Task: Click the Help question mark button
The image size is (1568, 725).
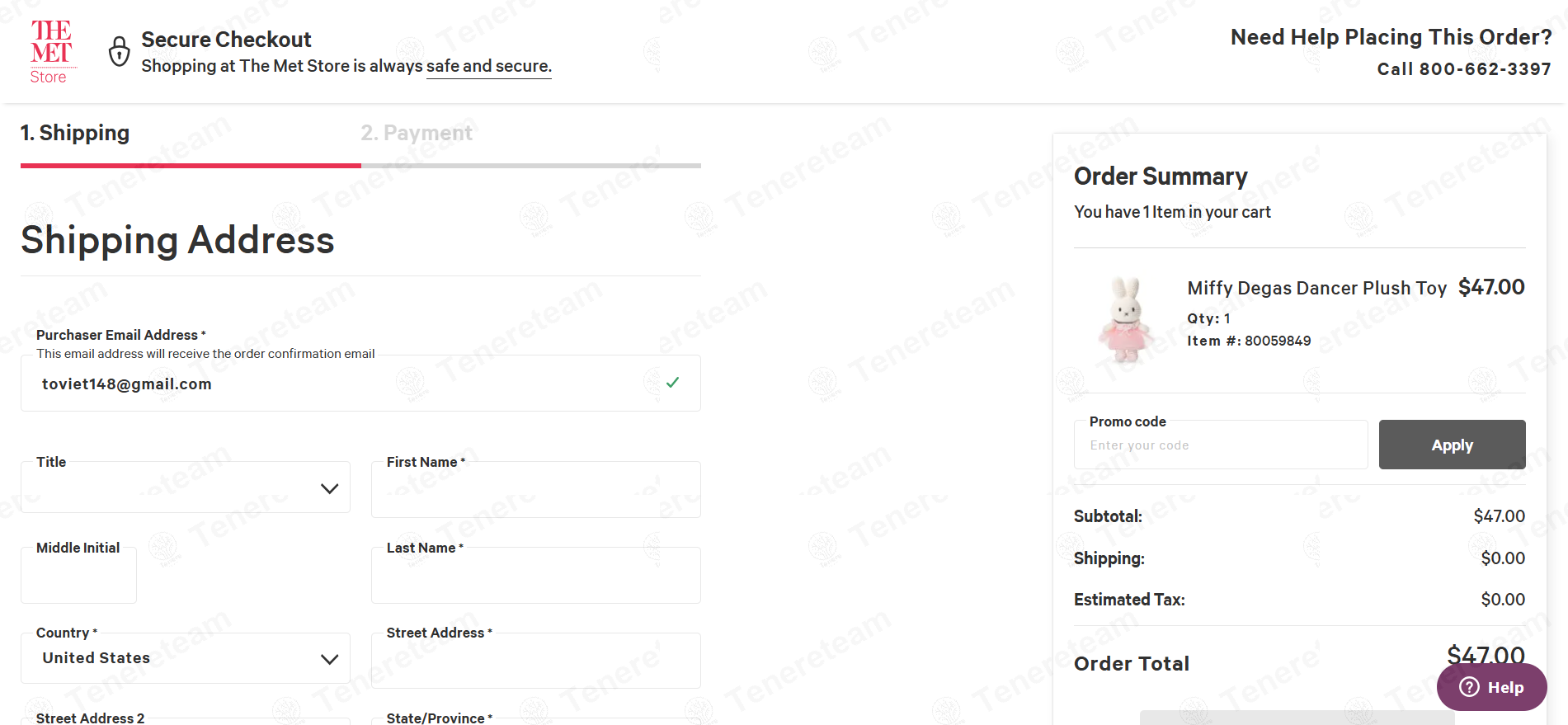Action: pos(1491,687)
